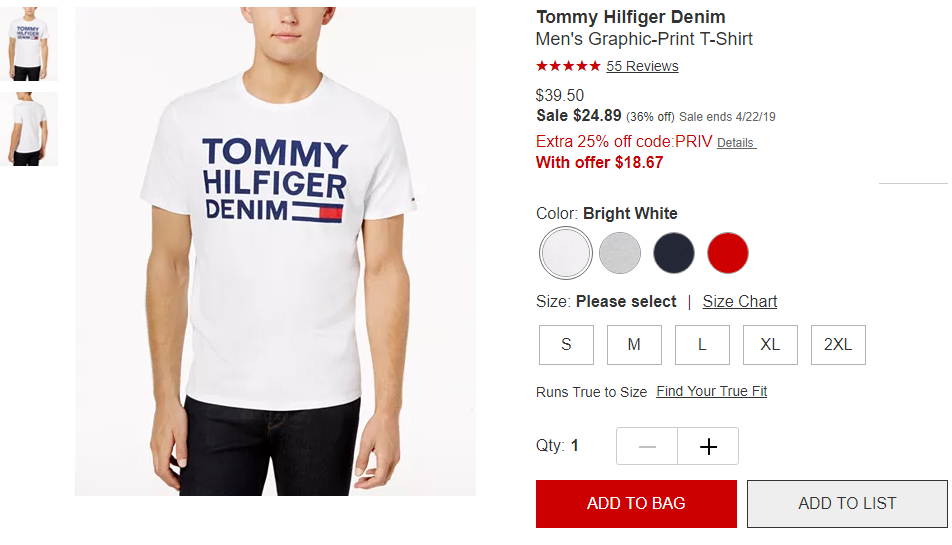
Task: Pick size XL
Action: (770, 345)
